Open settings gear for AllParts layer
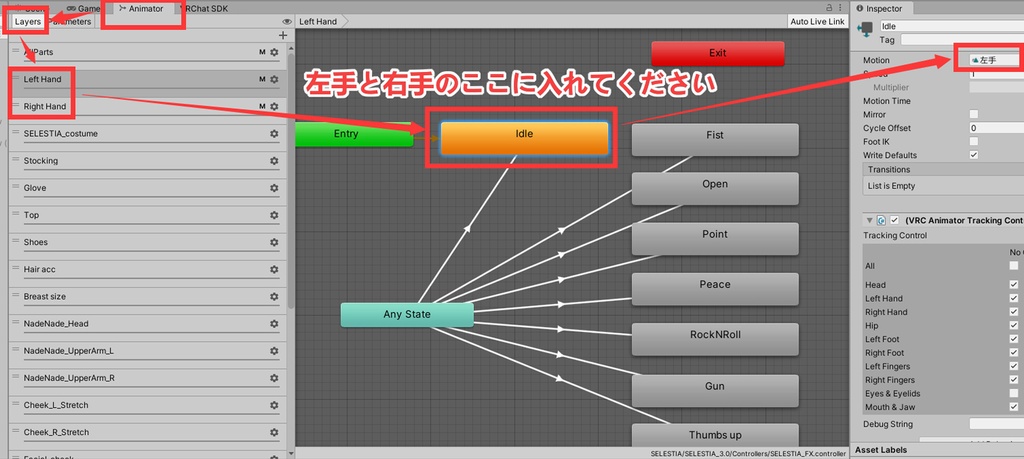This screenshot has height=459, width=1024. [274, 52]
